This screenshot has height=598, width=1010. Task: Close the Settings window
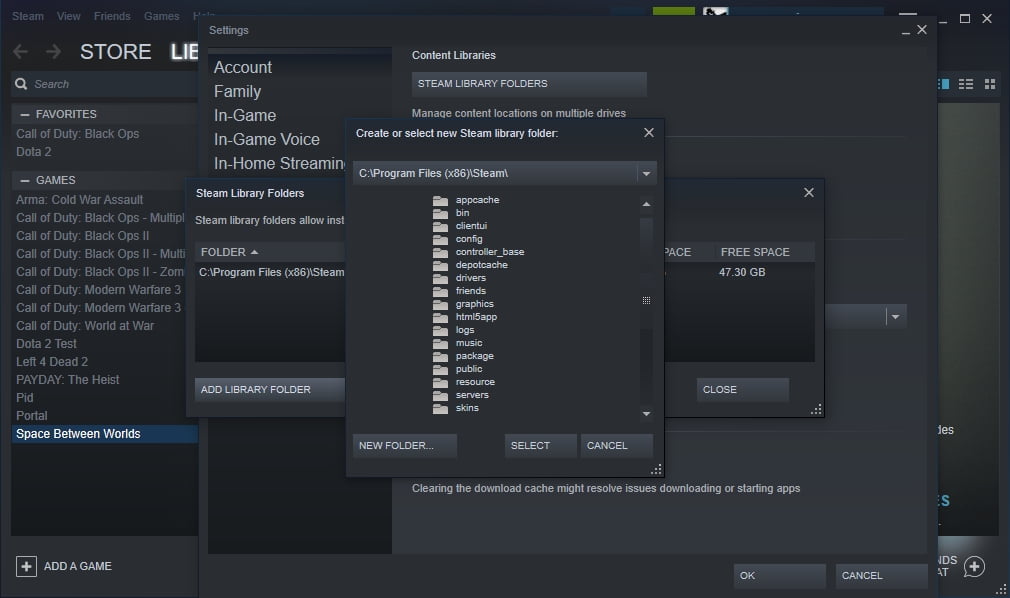point(922,30)
